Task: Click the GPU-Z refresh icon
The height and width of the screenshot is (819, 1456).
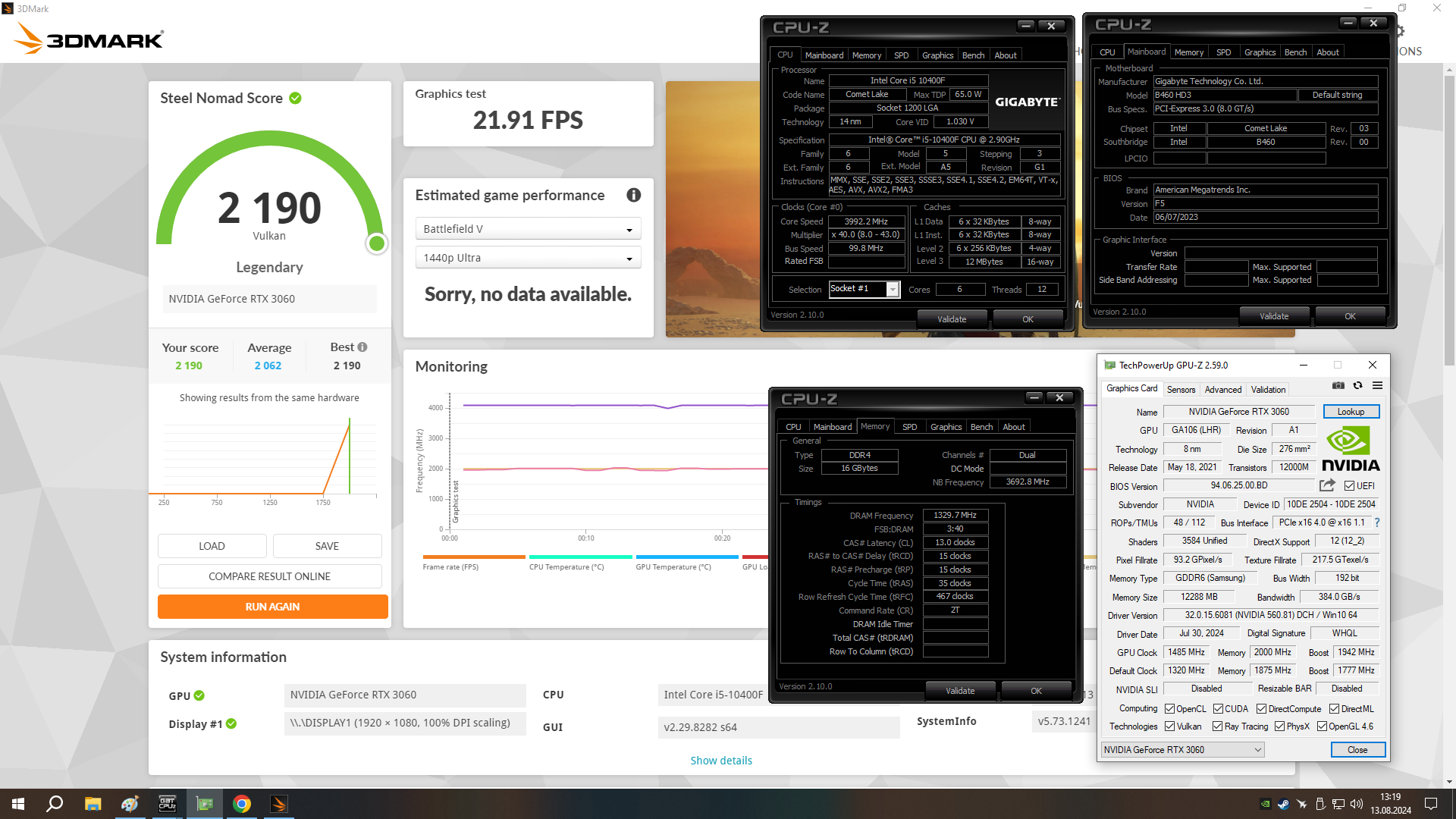Action: (x=1357, y=386)
